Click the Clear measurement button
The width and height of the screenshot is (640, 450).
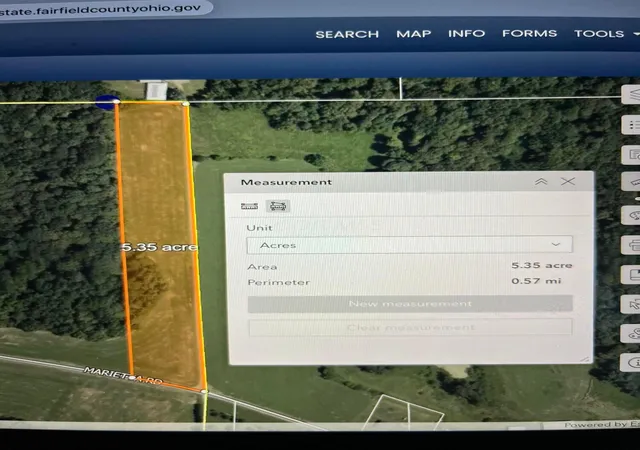pyautogui.click(x=410, y=327)
